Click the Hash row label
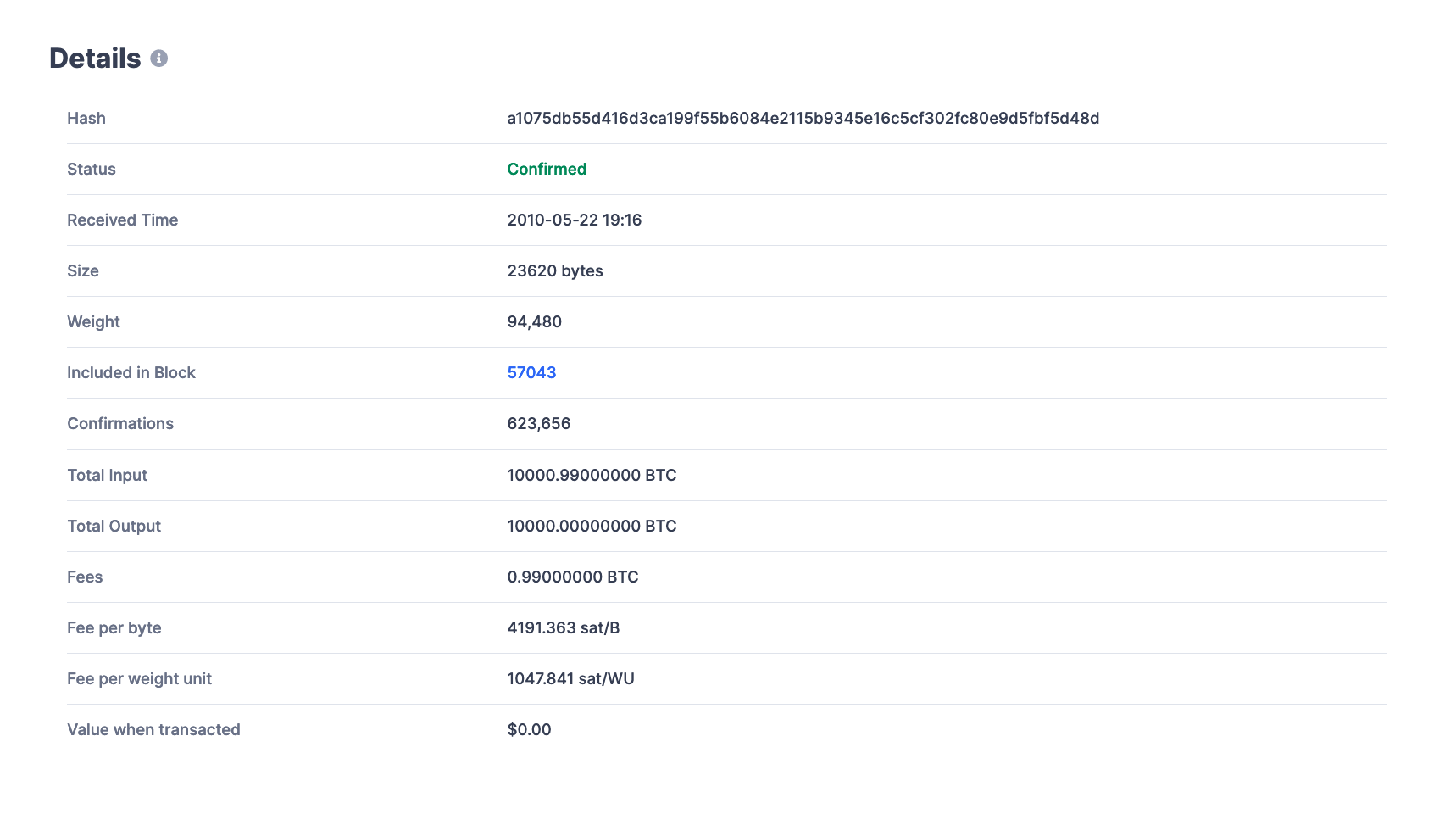The height and width of the screenshot is (814, 1456). 86,118
